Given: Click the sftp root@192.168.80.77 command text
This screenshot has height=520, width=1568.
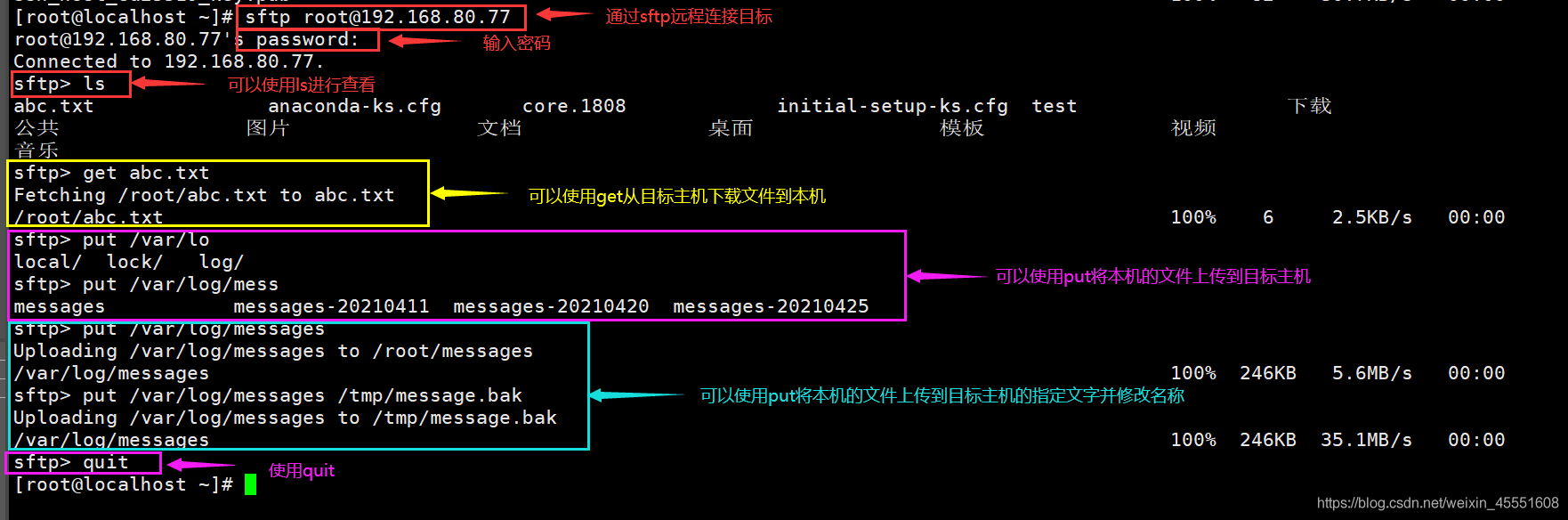Looking at the screenshot, I should [378, 17].
